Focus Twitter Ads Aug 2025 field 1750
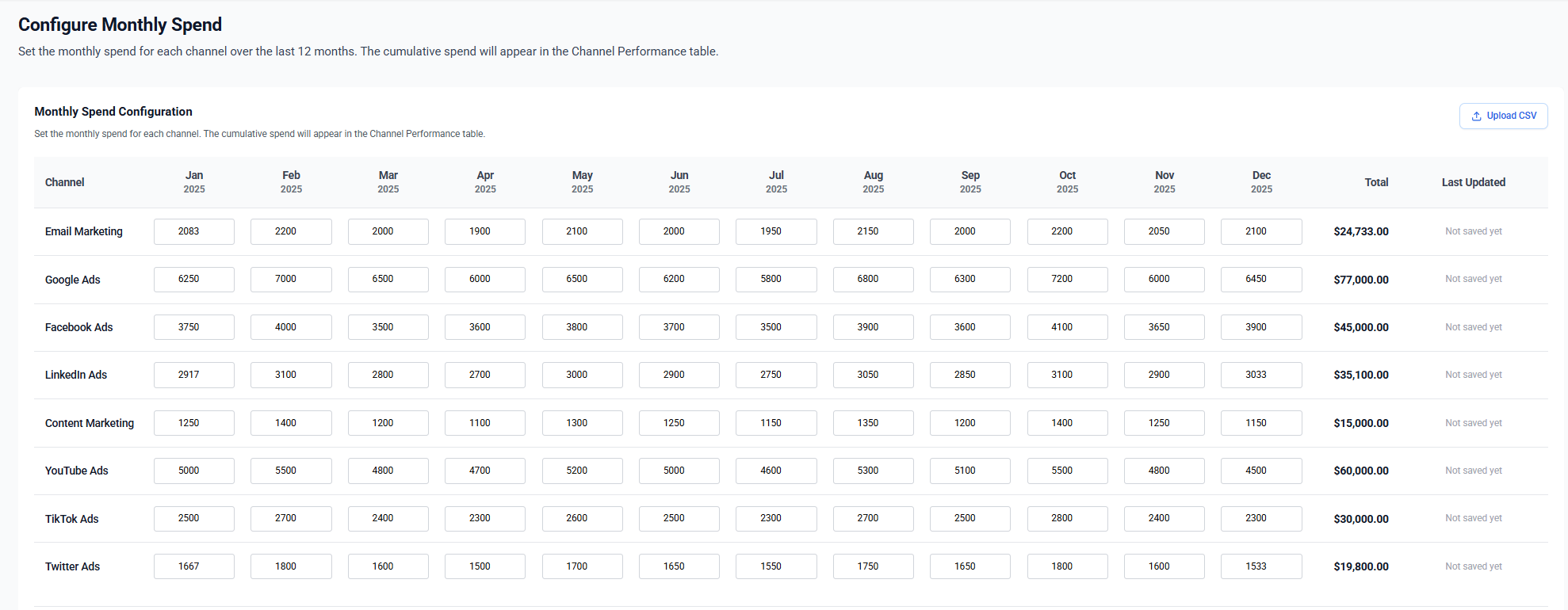 tap(874, 566)
